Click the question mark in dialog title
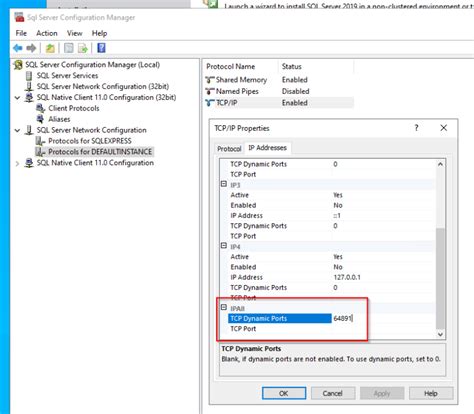The image size is (474, 414). (x=416, y=128)
